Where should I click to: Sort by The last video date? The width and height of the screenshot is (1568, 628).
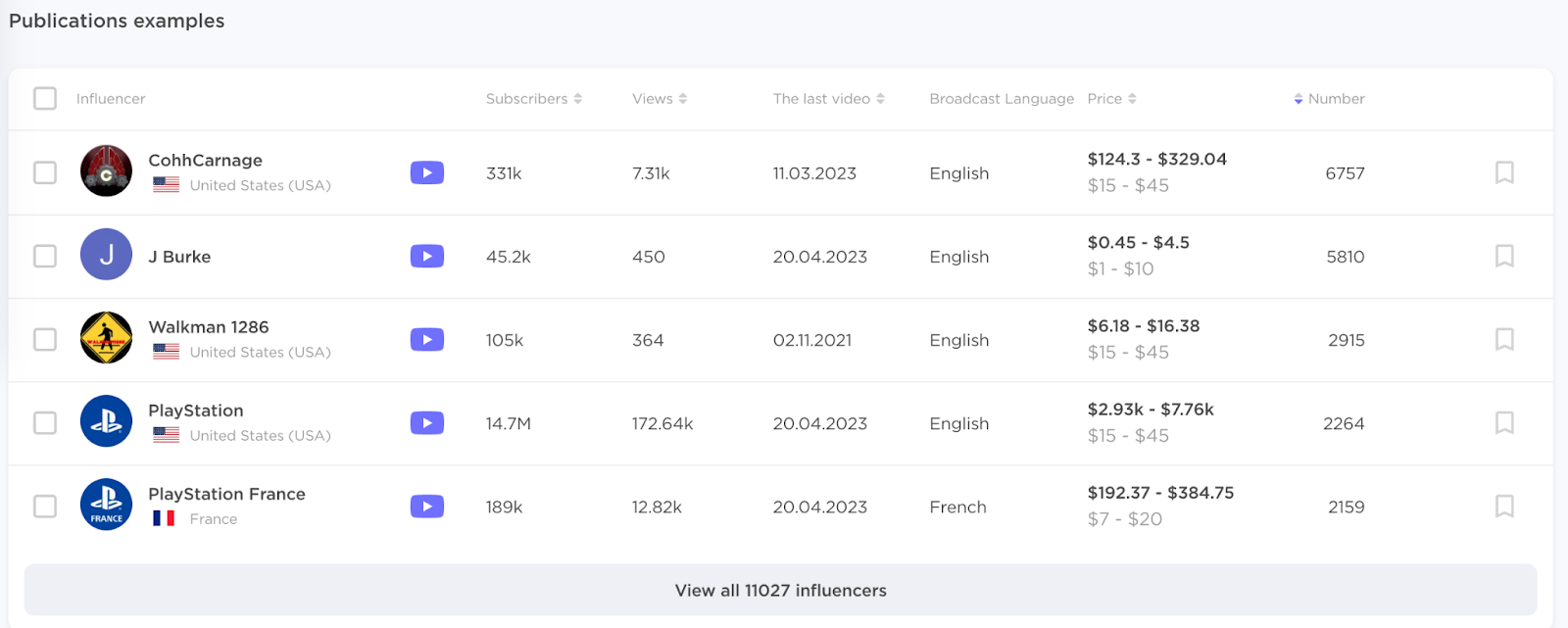click(828, 99)
